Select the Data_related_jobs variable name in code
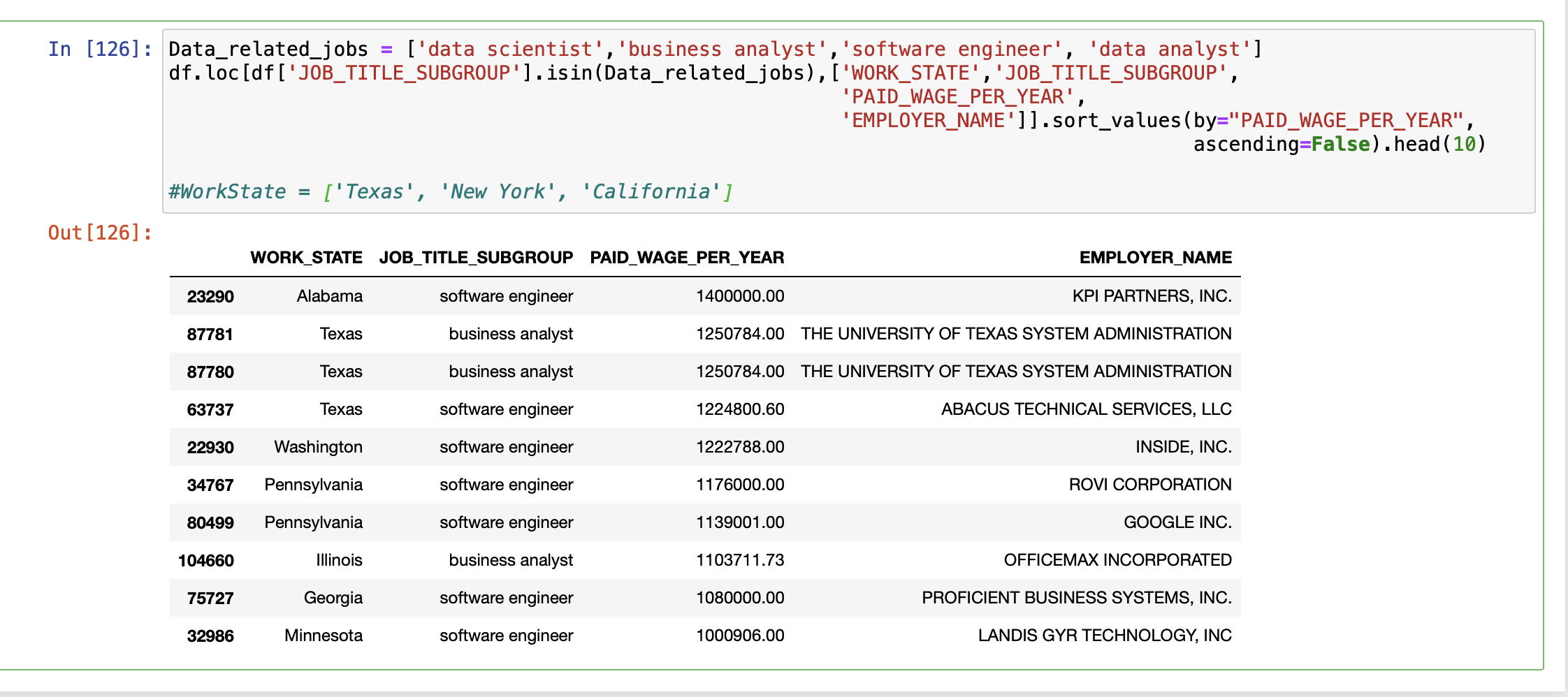 267,48
